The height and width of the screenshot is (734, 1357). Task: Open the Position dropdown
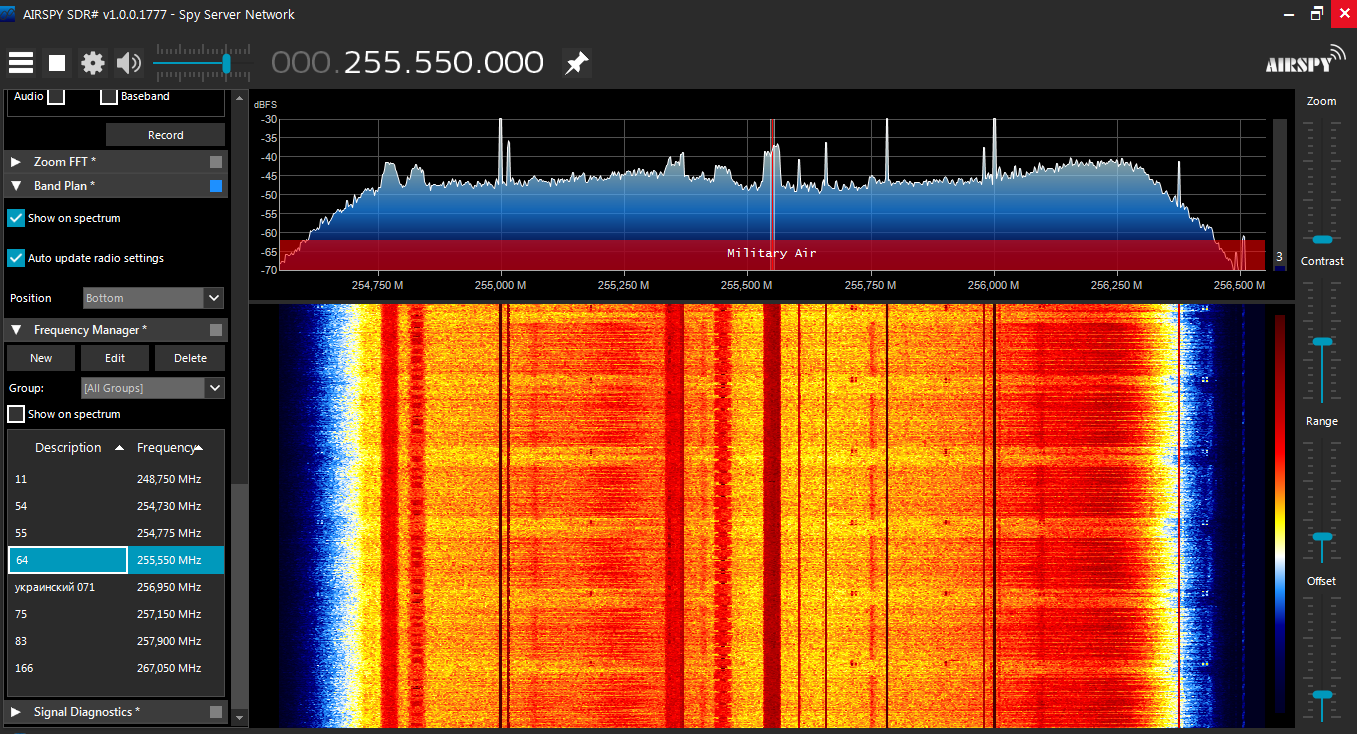click(x=152, y=297)
